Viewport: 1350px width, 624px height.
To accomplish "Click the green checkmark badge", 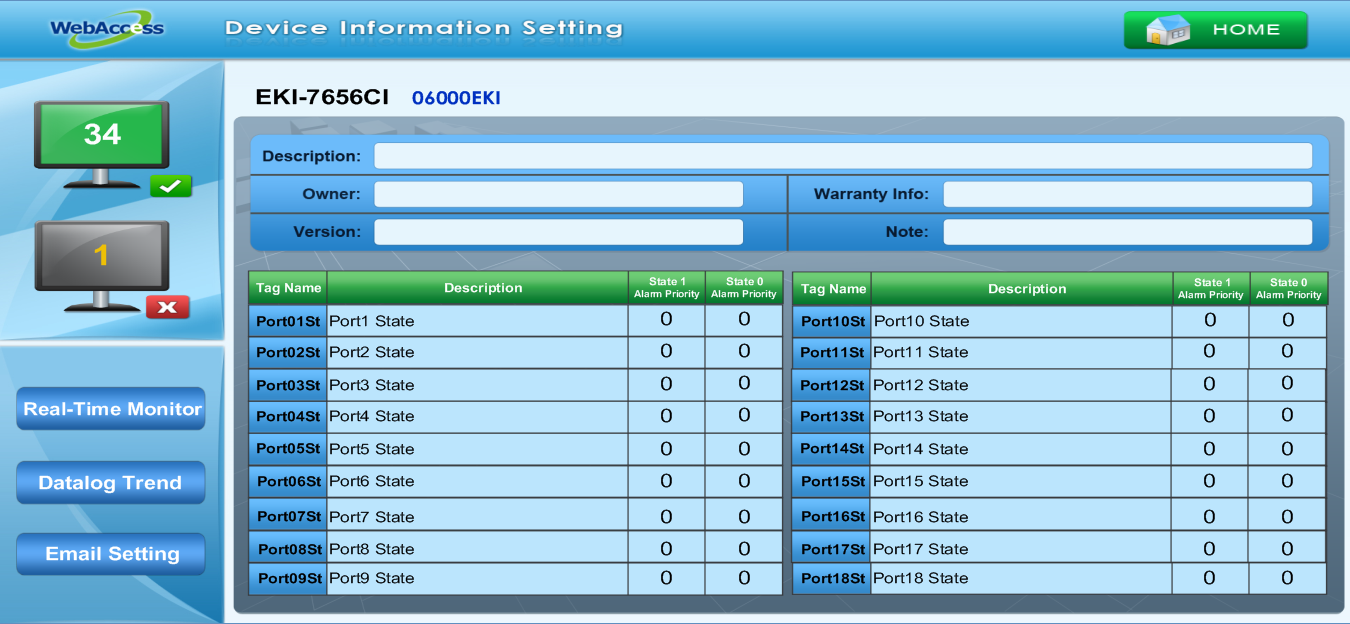I will point(170,186).
